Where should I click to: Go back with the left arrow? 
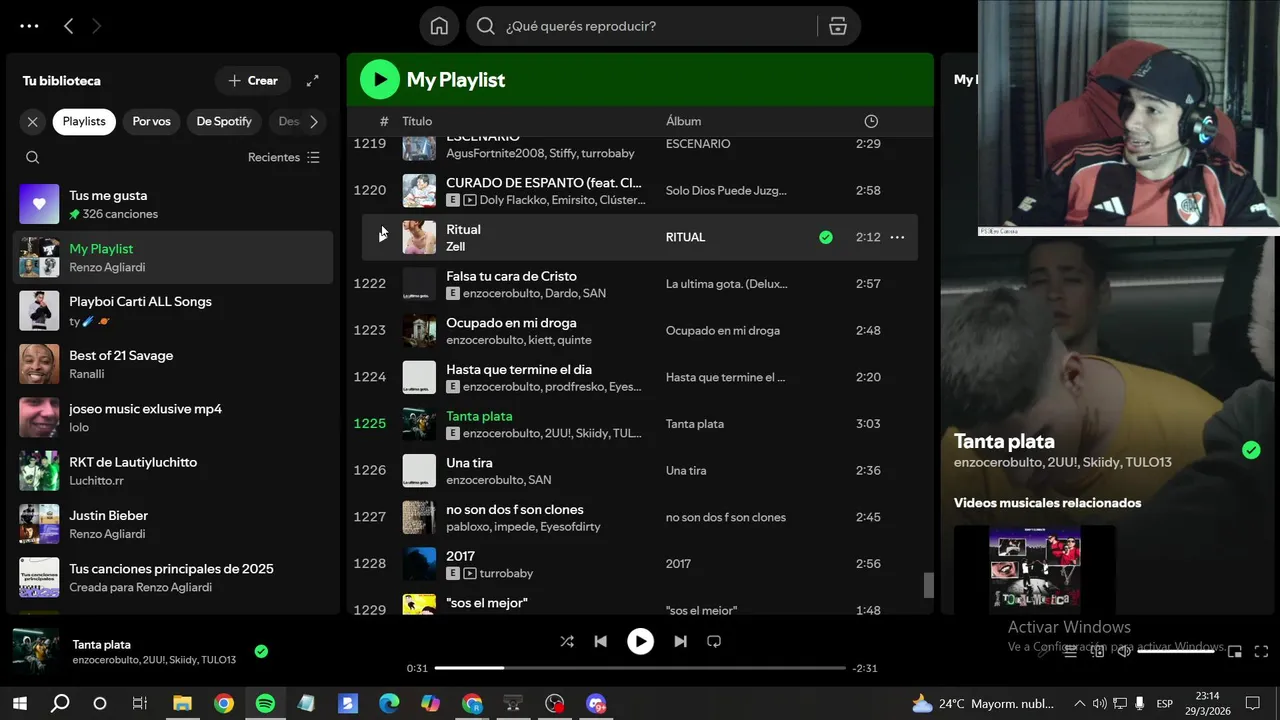[68, 26]
